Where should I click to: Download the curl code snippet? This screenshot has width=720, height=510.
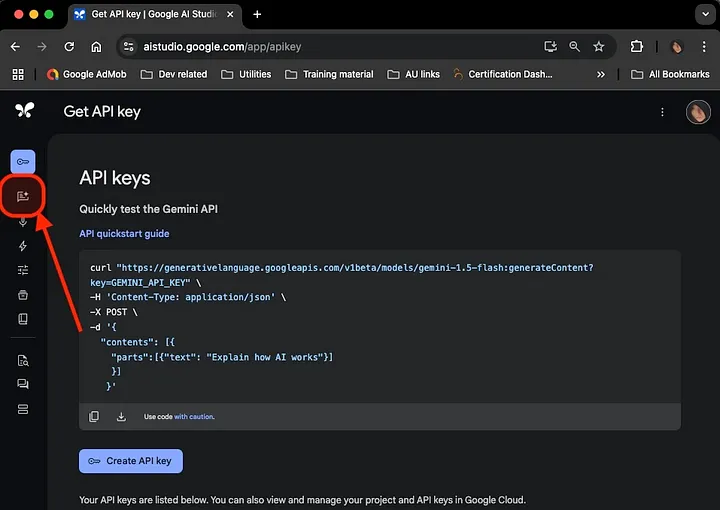tap(121, 416)
